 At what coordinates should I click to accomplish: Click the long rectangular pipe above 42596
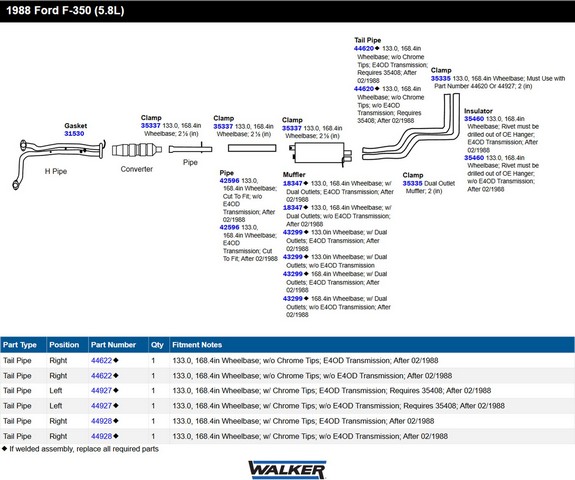(252, 148)
